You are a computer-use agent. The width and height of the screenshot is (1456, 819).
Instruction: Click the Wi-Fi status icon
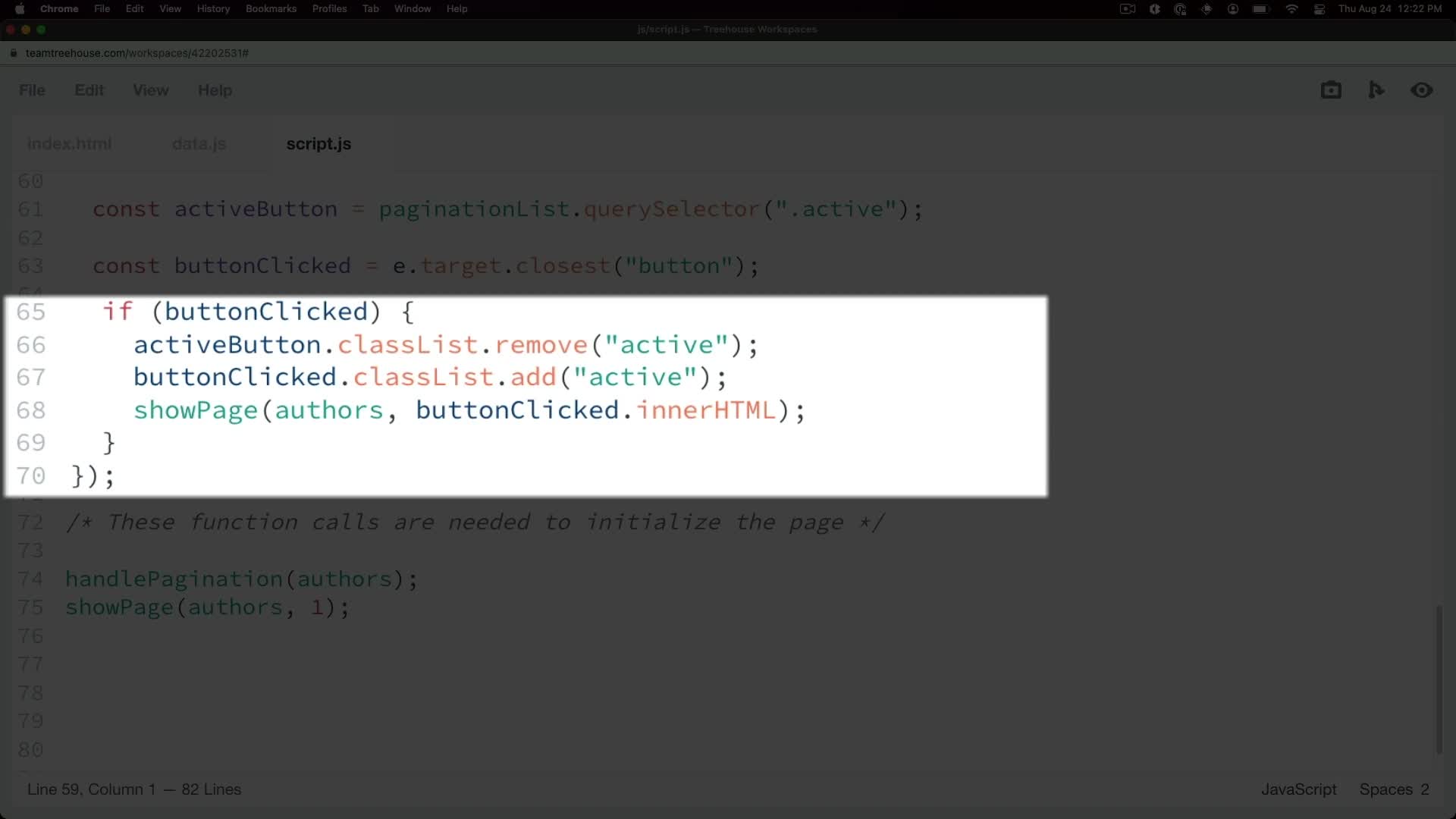click(1291, 9)
